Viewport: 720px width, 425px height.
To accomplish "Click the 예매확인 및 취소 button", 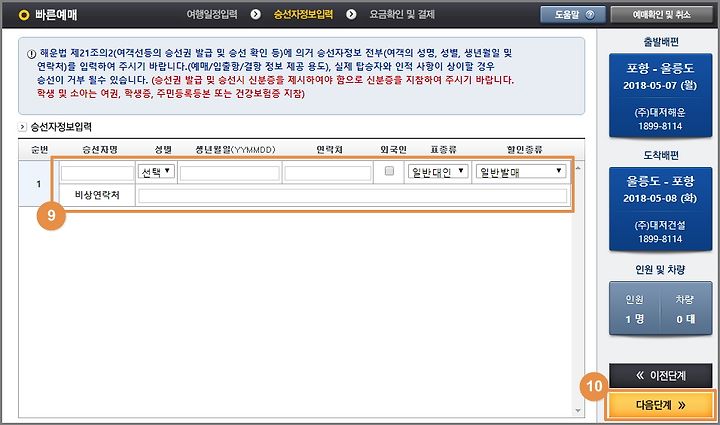I will [x=661, y=15].
